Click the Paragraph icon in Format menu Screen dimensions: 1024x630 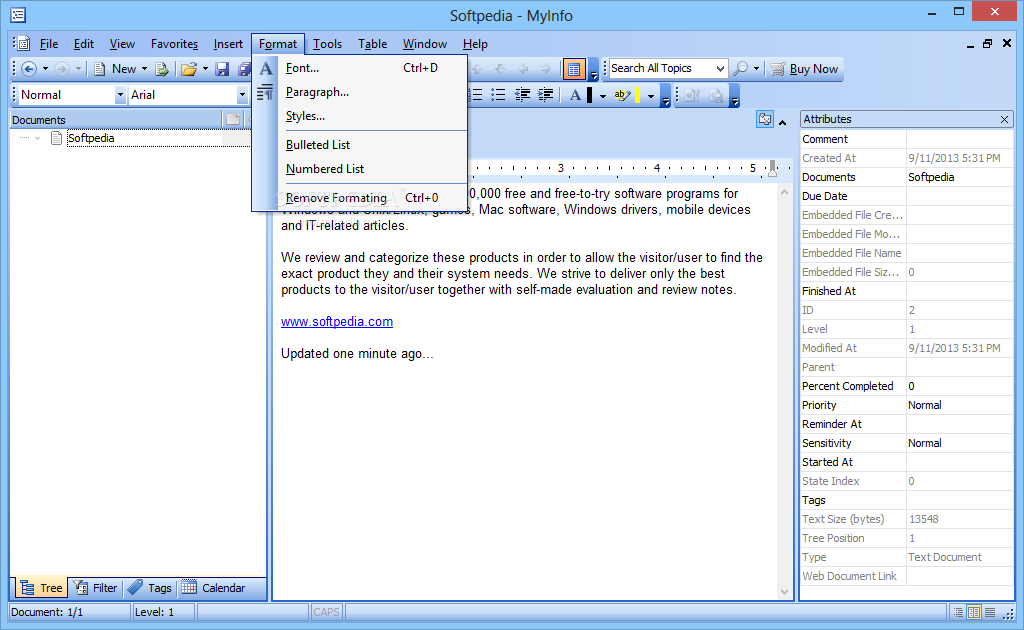click(x=265, y=92)
